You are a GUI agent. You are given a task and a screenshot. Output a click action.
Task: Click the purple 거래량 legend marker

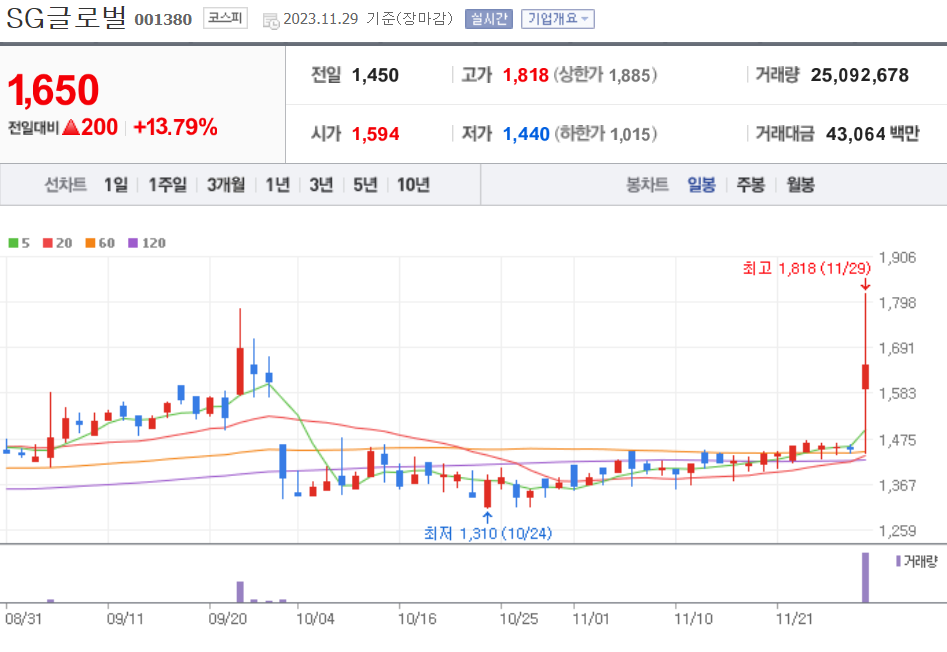[898, 561]
